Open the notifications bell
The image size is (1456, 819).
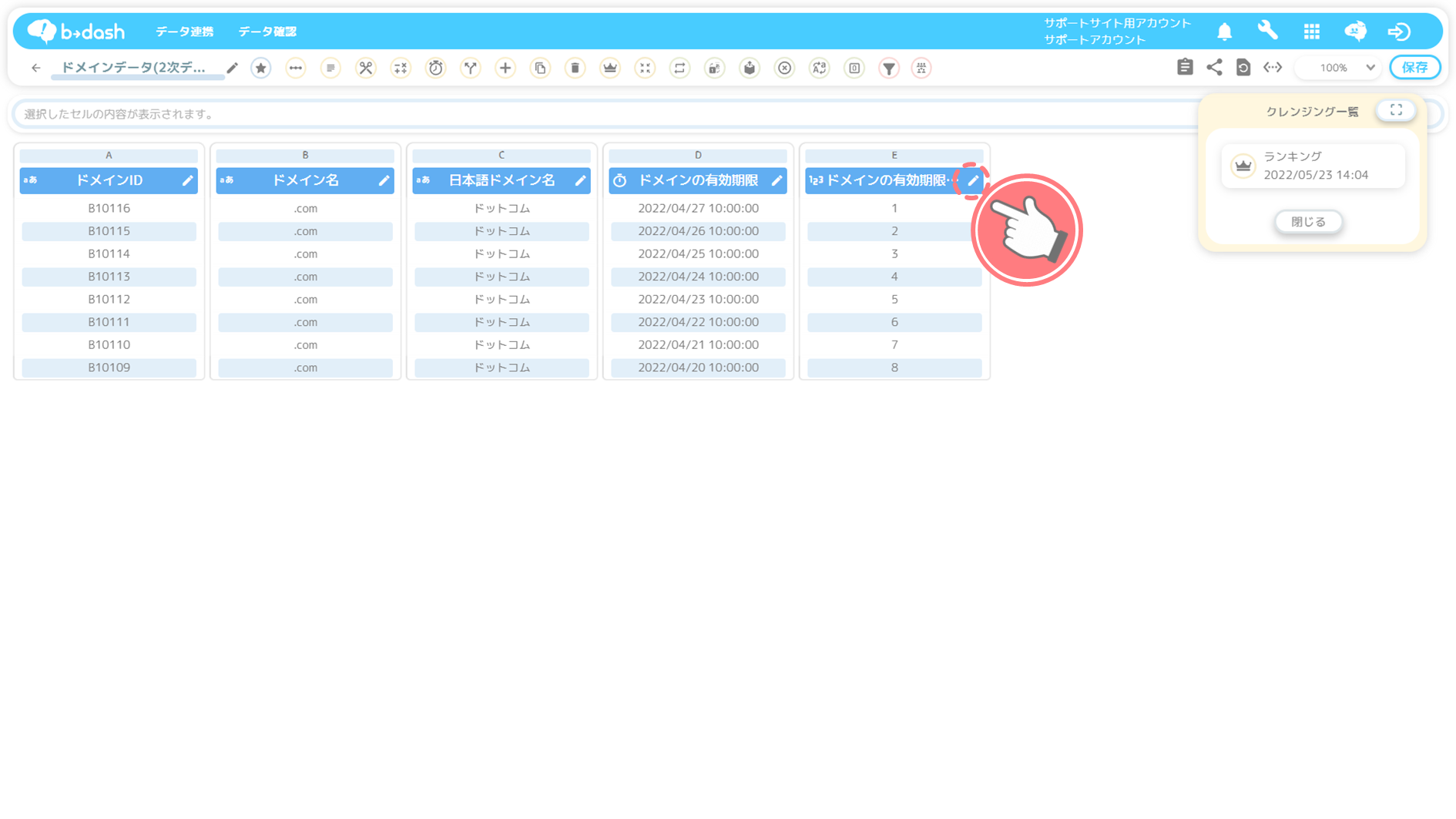(1225, 32)
